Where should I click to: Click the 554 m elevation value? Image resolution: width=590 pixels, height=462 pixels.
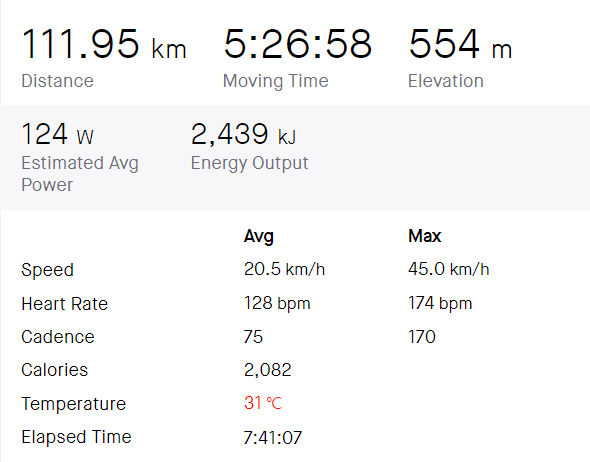point(460,44)
